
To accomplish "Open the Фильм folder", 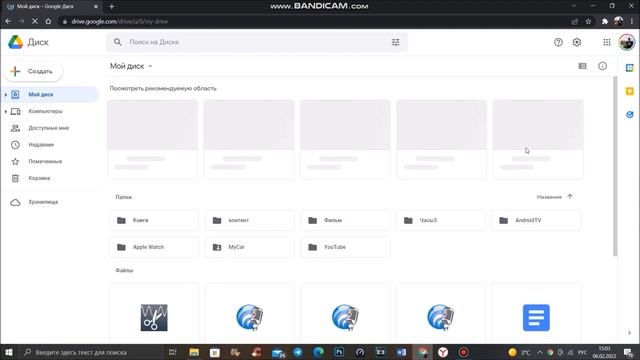I will 345,220.
